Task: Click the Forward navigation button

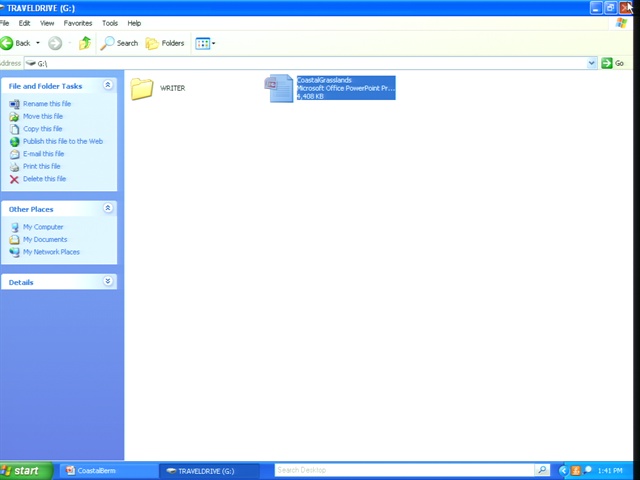Action: tap(55, 43)
